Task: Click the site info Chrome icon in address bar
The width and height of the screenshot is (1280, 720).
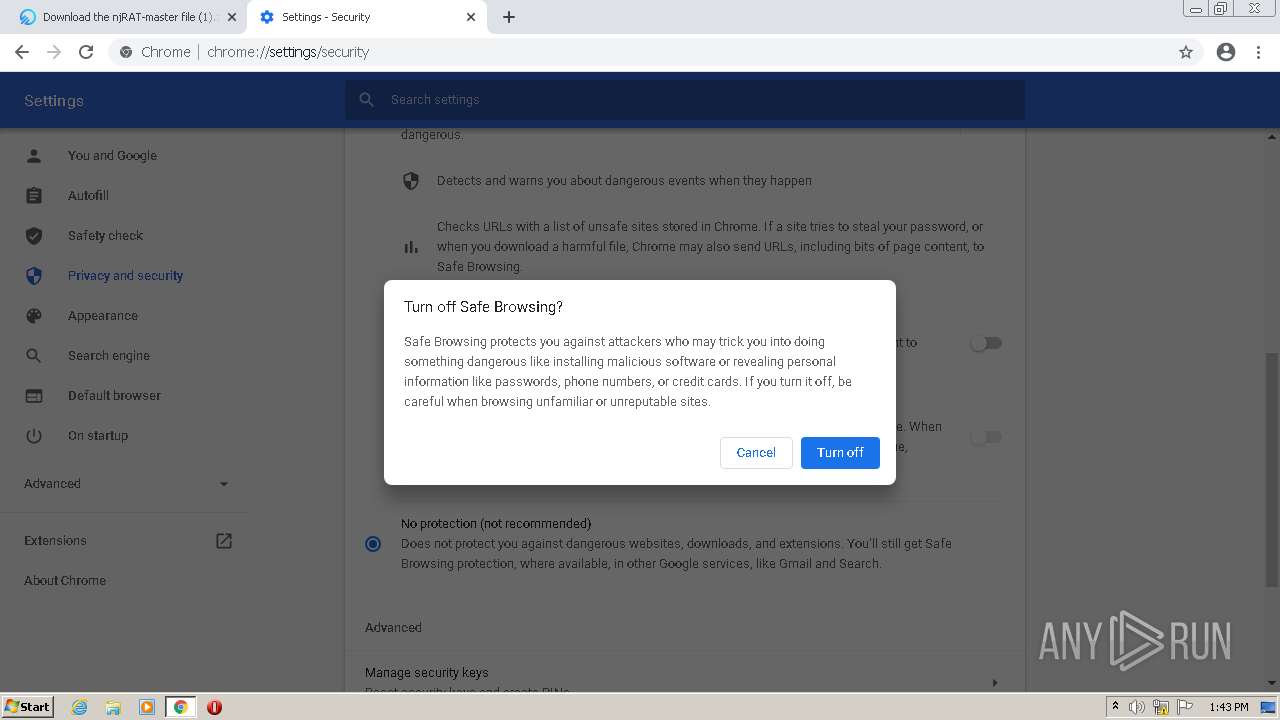Action: 125,52
